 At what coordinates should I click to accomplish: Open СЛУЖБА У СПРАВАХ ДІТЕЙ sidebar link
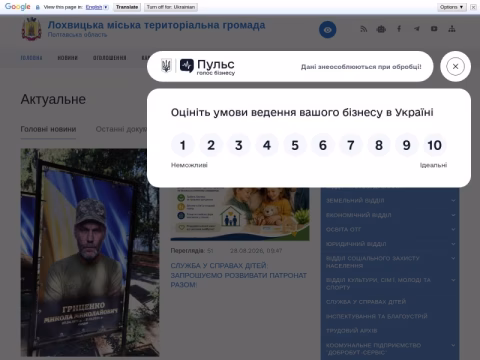pos(366,302)
